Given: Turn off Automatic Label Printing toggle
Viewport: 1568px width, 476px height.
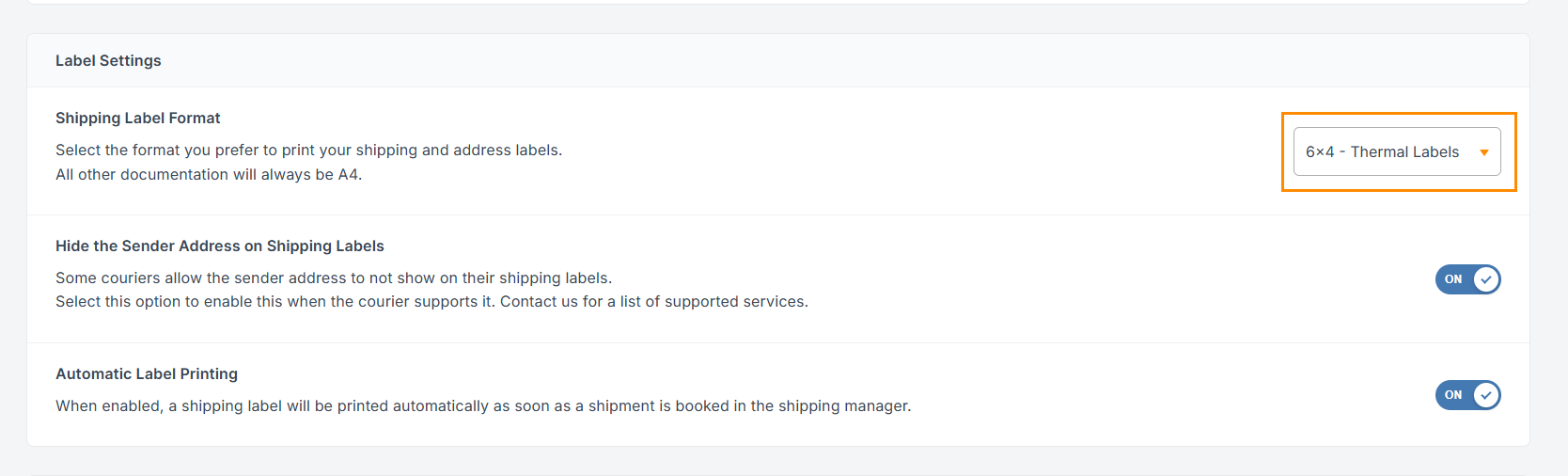Looking at the screenshot, I should [x=1467, y=395].
